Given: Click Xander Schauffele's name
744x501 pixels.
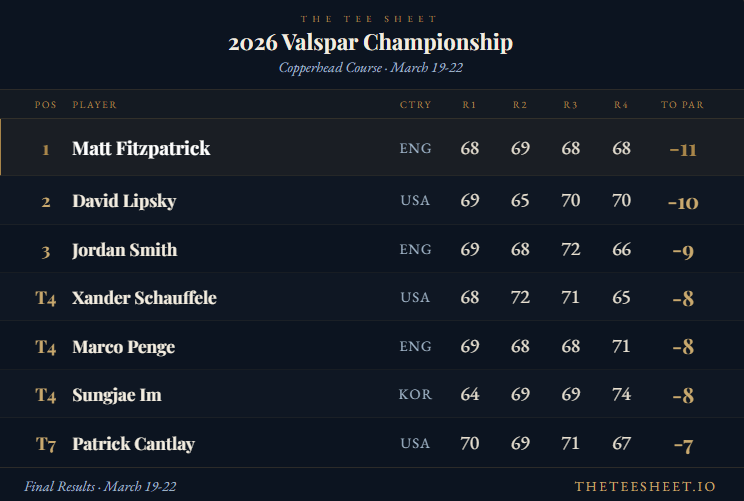Looking at the screenshot, I should tap(144, 298).
